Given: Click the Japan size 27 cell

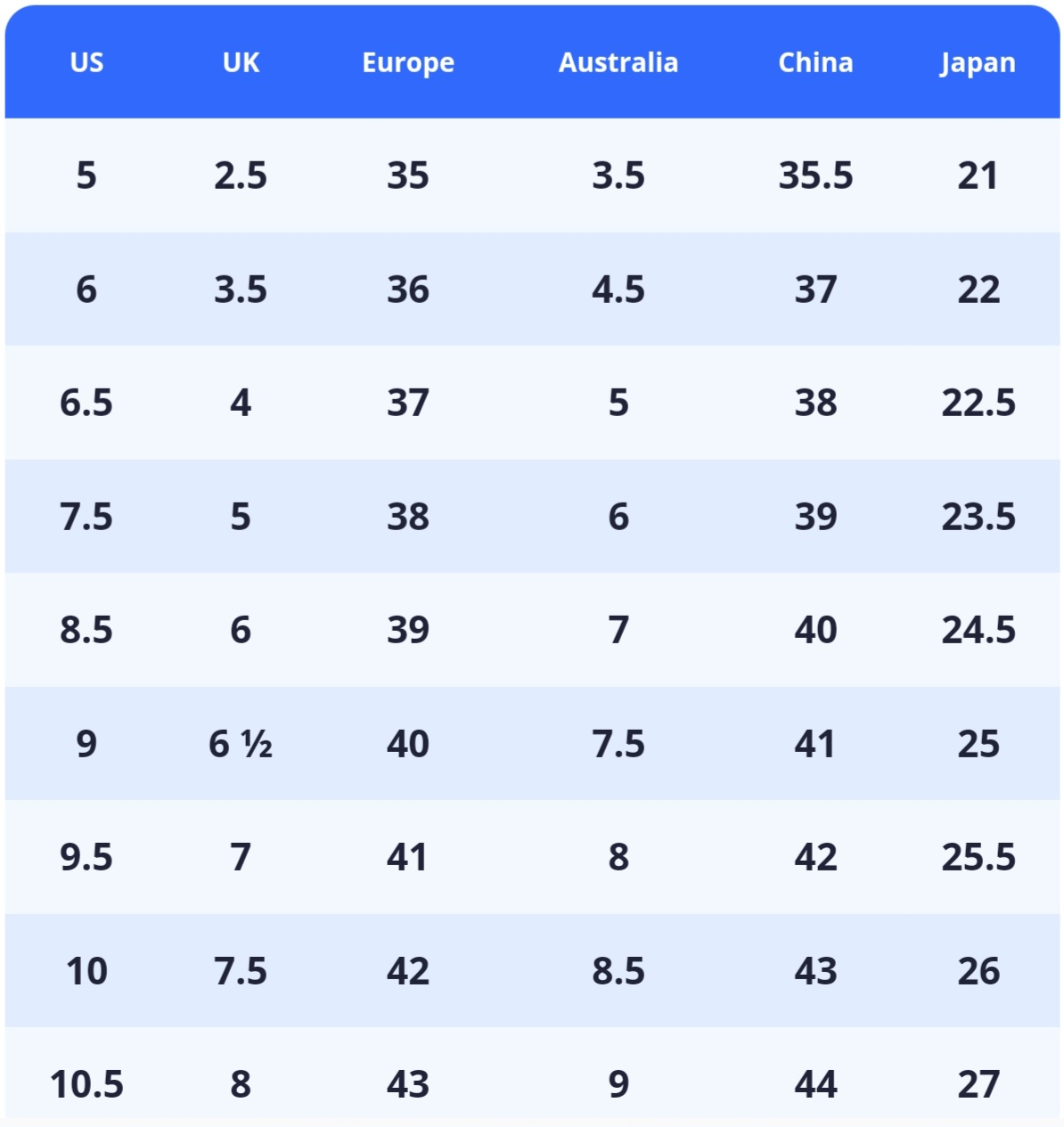Looking at the screenshot, I should [978, 1084].
